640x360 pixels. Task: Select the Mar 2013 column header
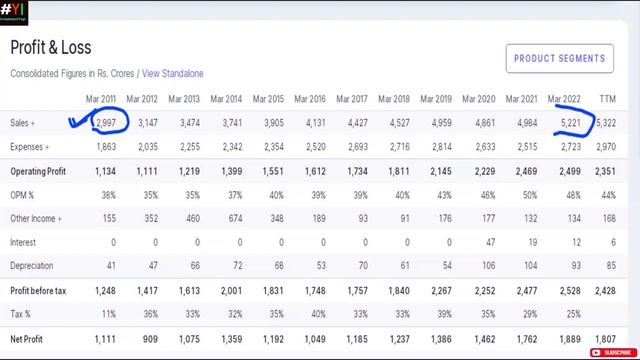click(x=184, y=99)
